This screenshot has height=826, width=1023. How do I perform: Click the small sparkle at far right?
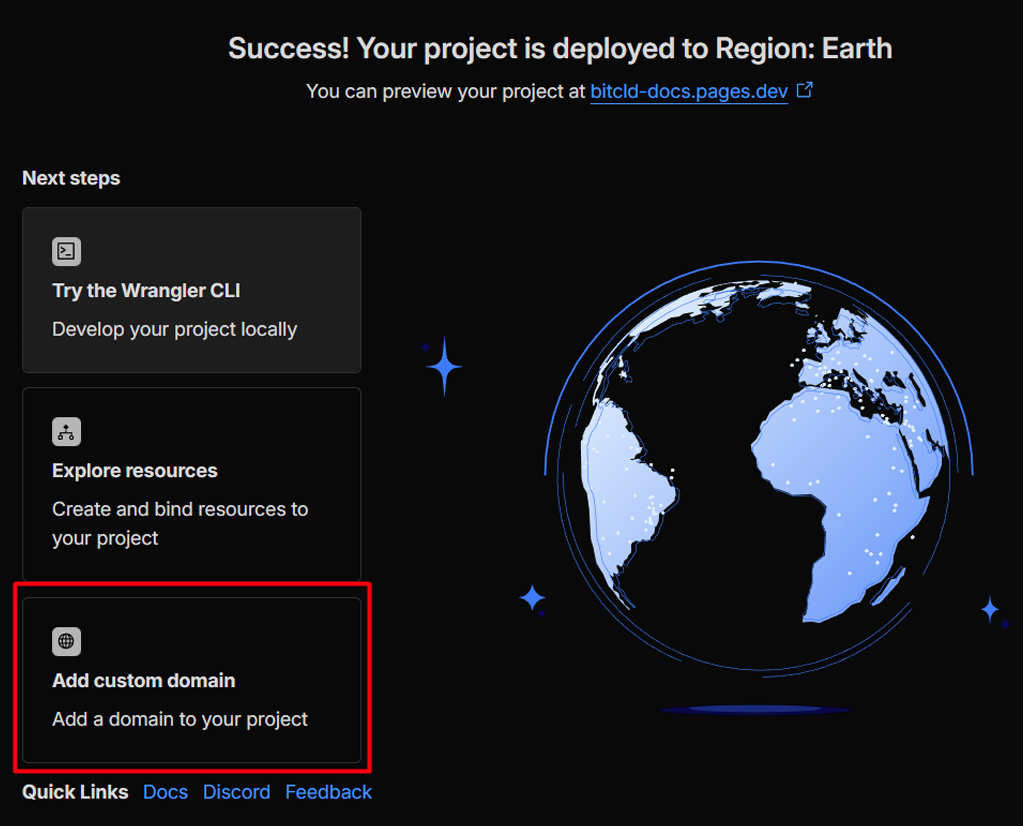point(990,609)
